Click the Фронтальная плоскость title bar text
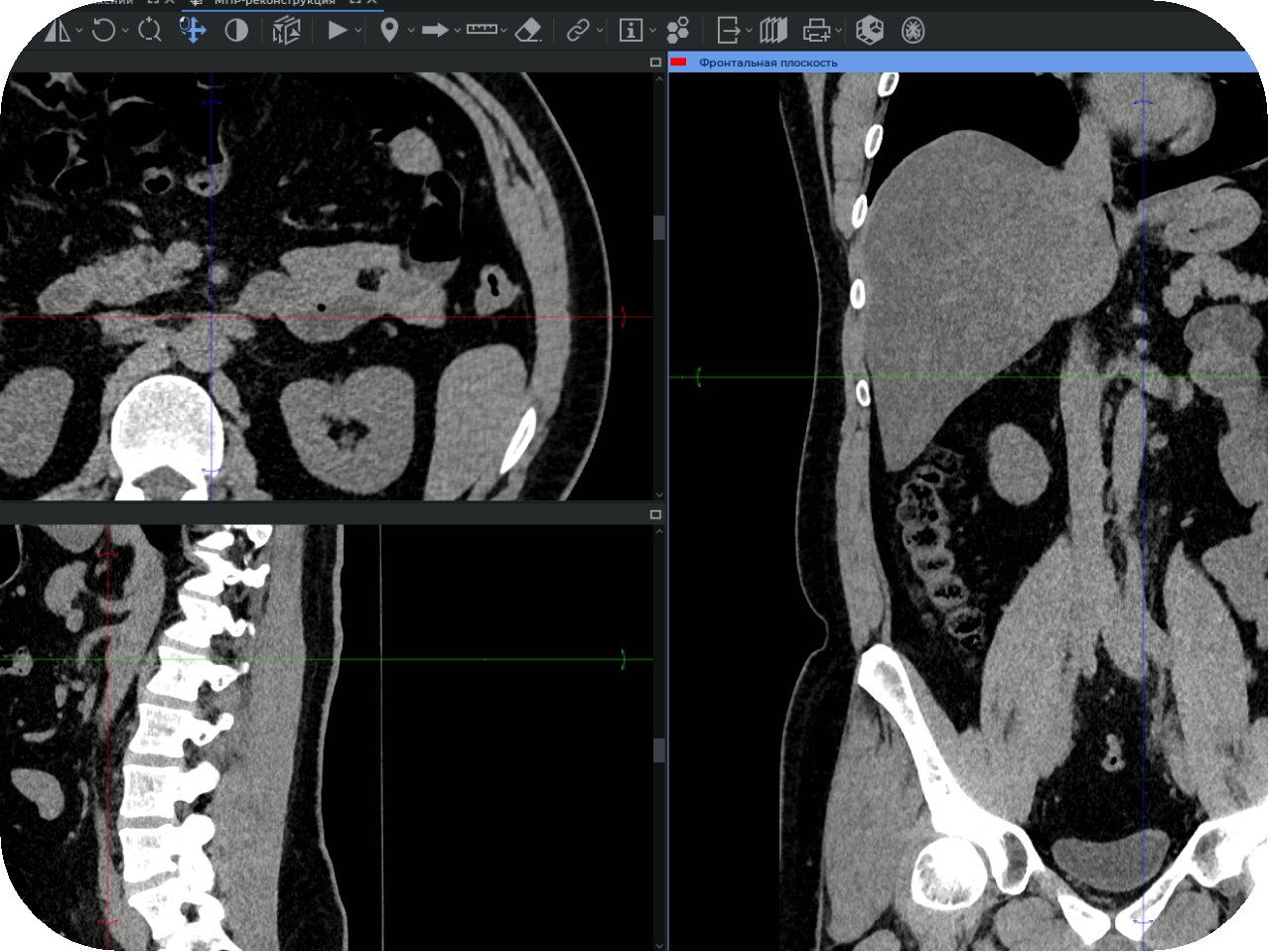1269x952 pixels. (x=768, y=63)
